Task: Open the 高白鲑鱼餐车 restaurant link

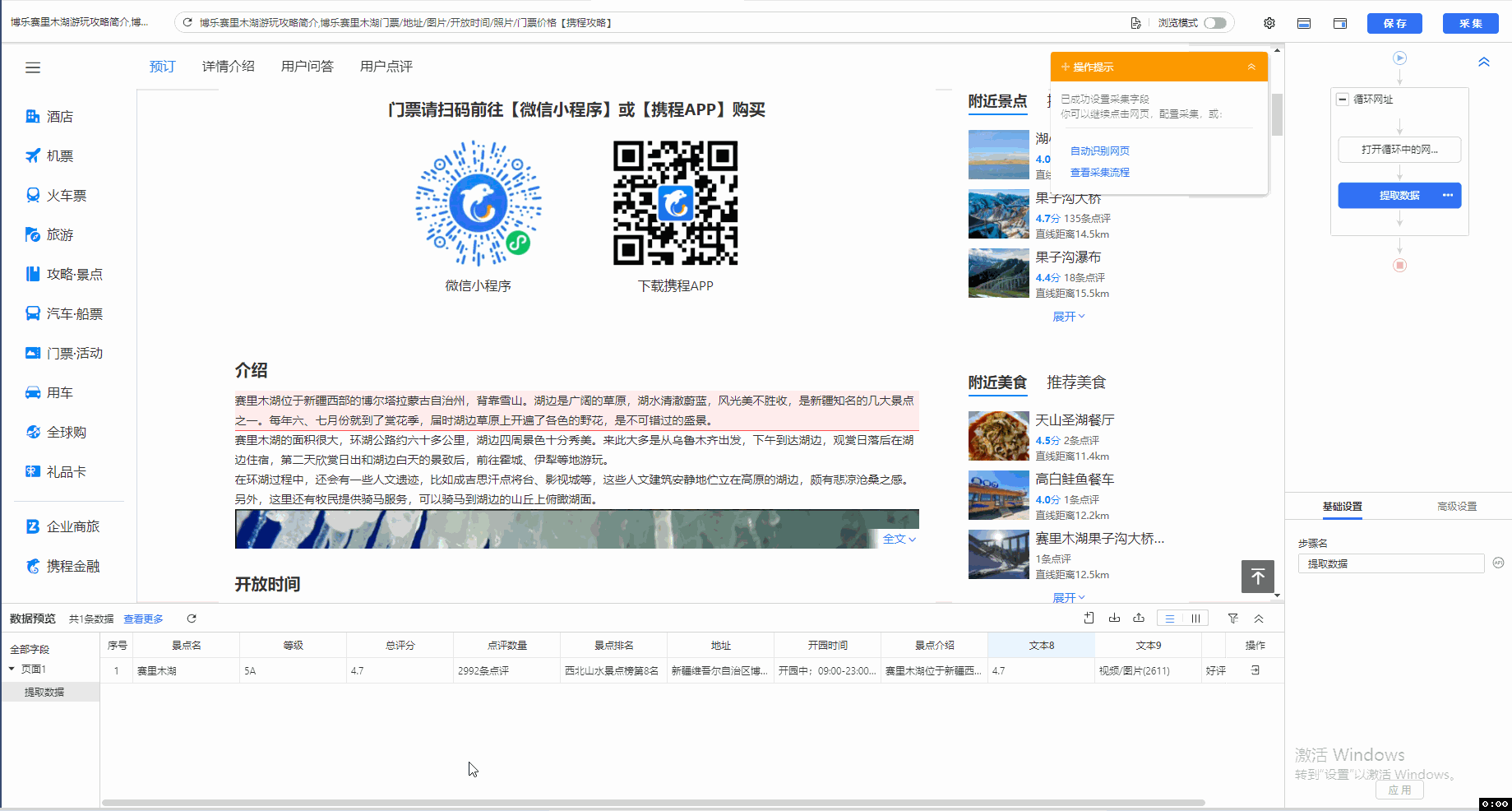Action: (1075, 480)
